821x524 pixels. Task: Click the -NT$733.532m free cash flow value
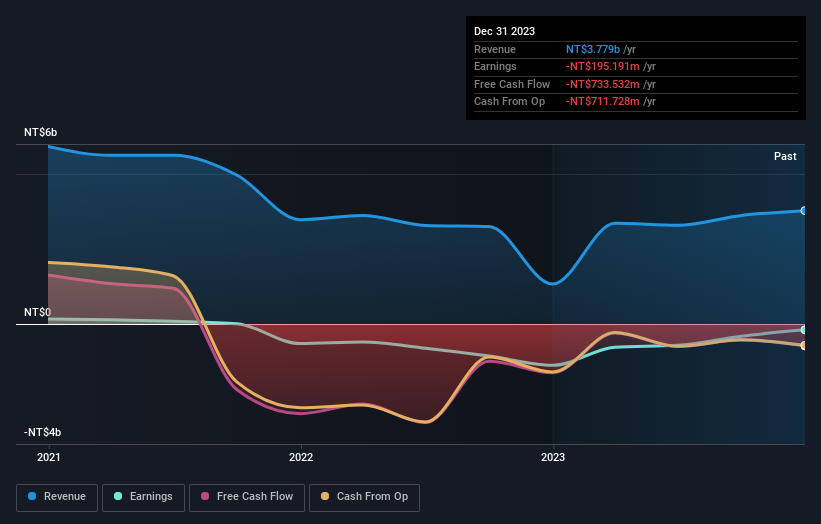(x=602, y=84)
